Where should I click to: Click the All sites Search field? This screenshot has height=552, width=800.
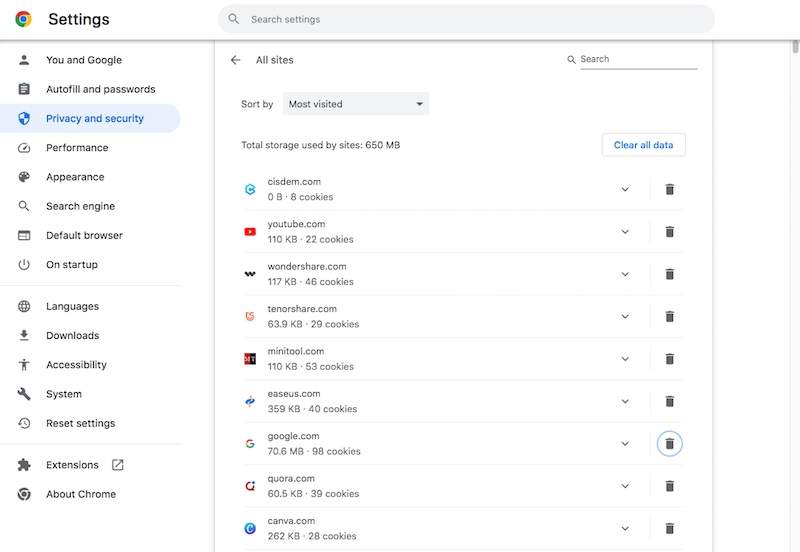click(x=638, y=59)
